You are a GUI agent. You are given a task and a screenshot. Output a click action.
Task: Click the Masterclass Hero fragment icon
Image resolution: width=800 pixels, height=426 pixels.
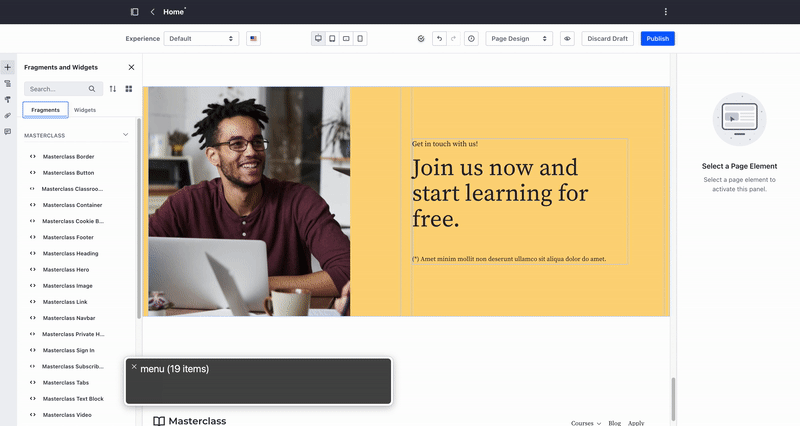(33, 269)
